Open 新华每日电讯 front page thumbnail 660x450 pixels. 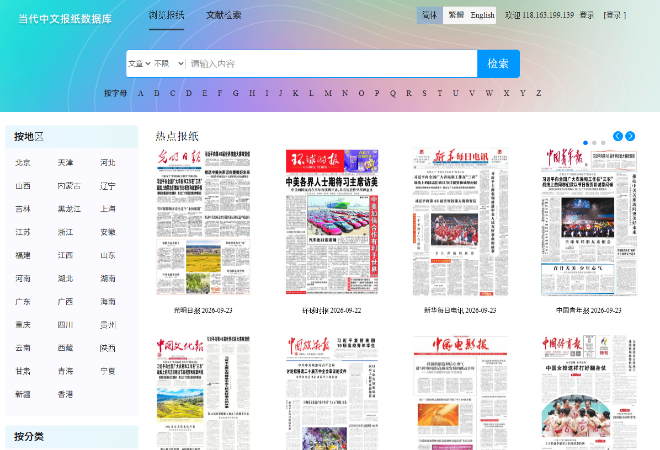click(x=460, y=222)
